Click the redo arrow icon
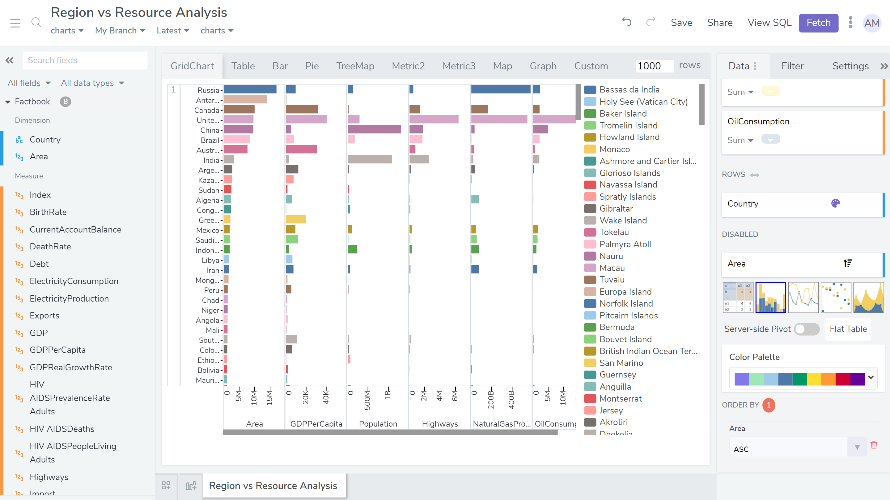The image size is (890, 500). pyautogui.click(x=650, y=22)
